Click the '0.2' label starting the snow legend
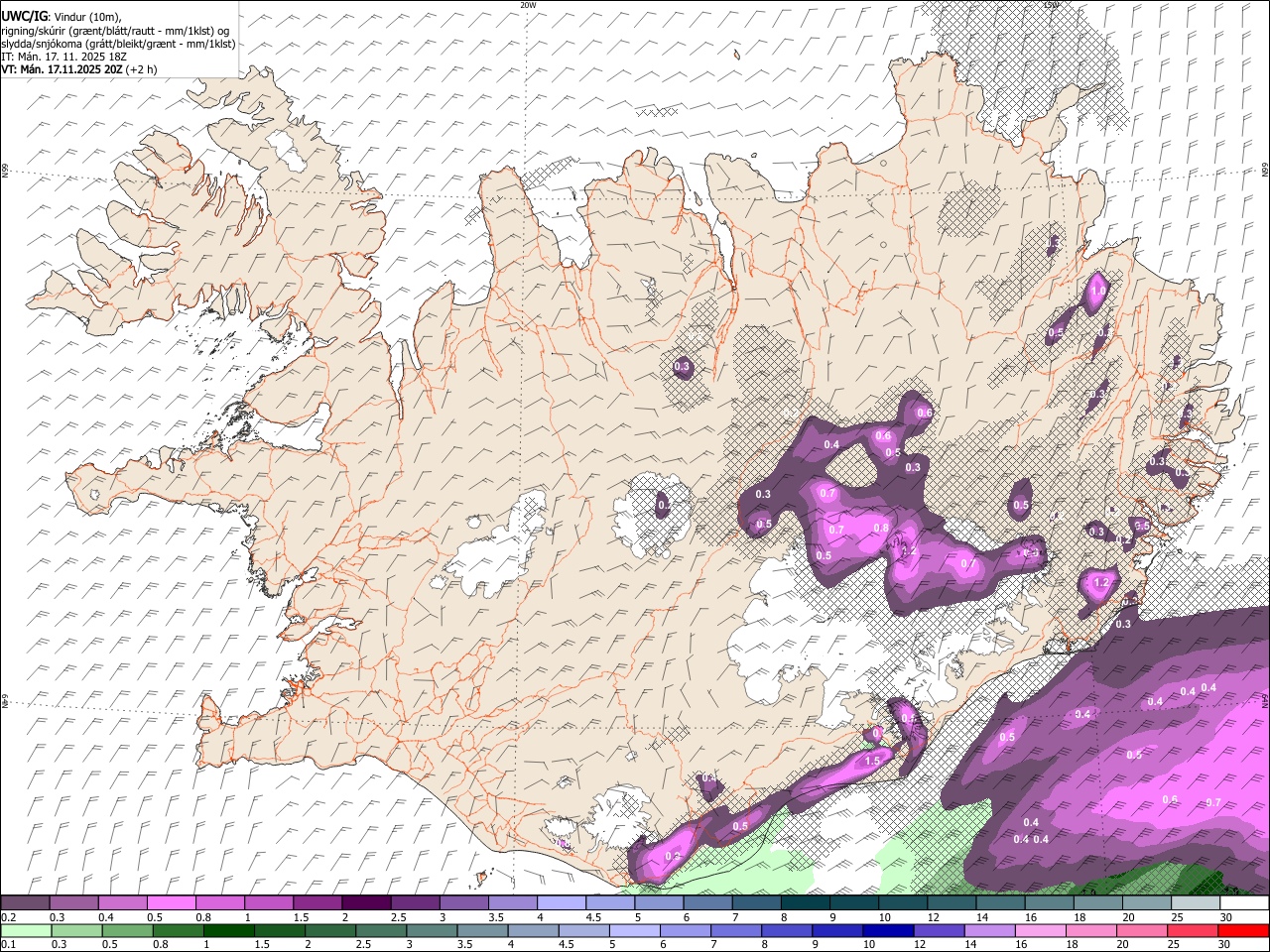 [x=8, y=916]
